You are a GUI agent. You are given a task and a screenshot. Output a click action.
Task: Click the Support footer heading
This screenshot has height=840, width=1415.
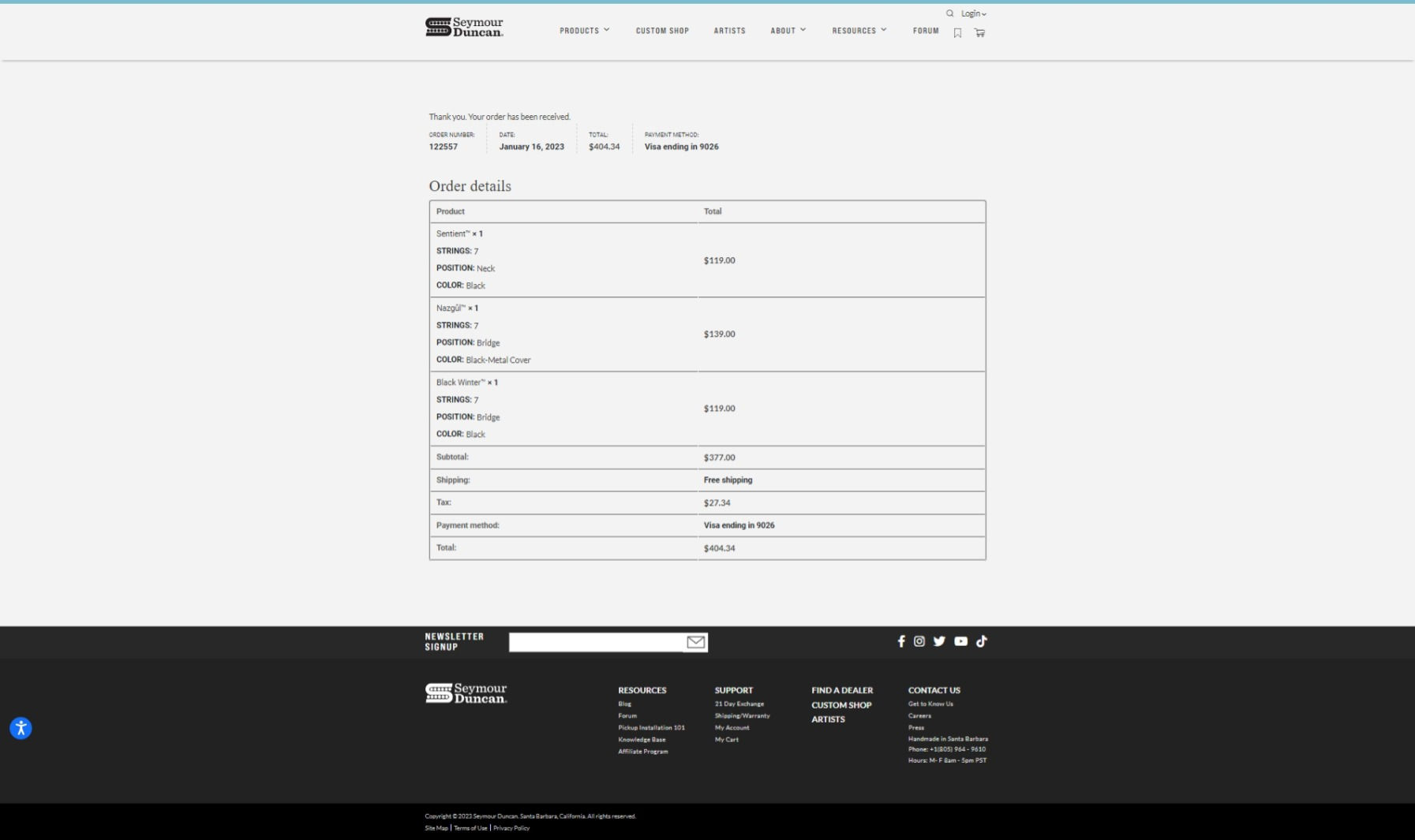733,690
